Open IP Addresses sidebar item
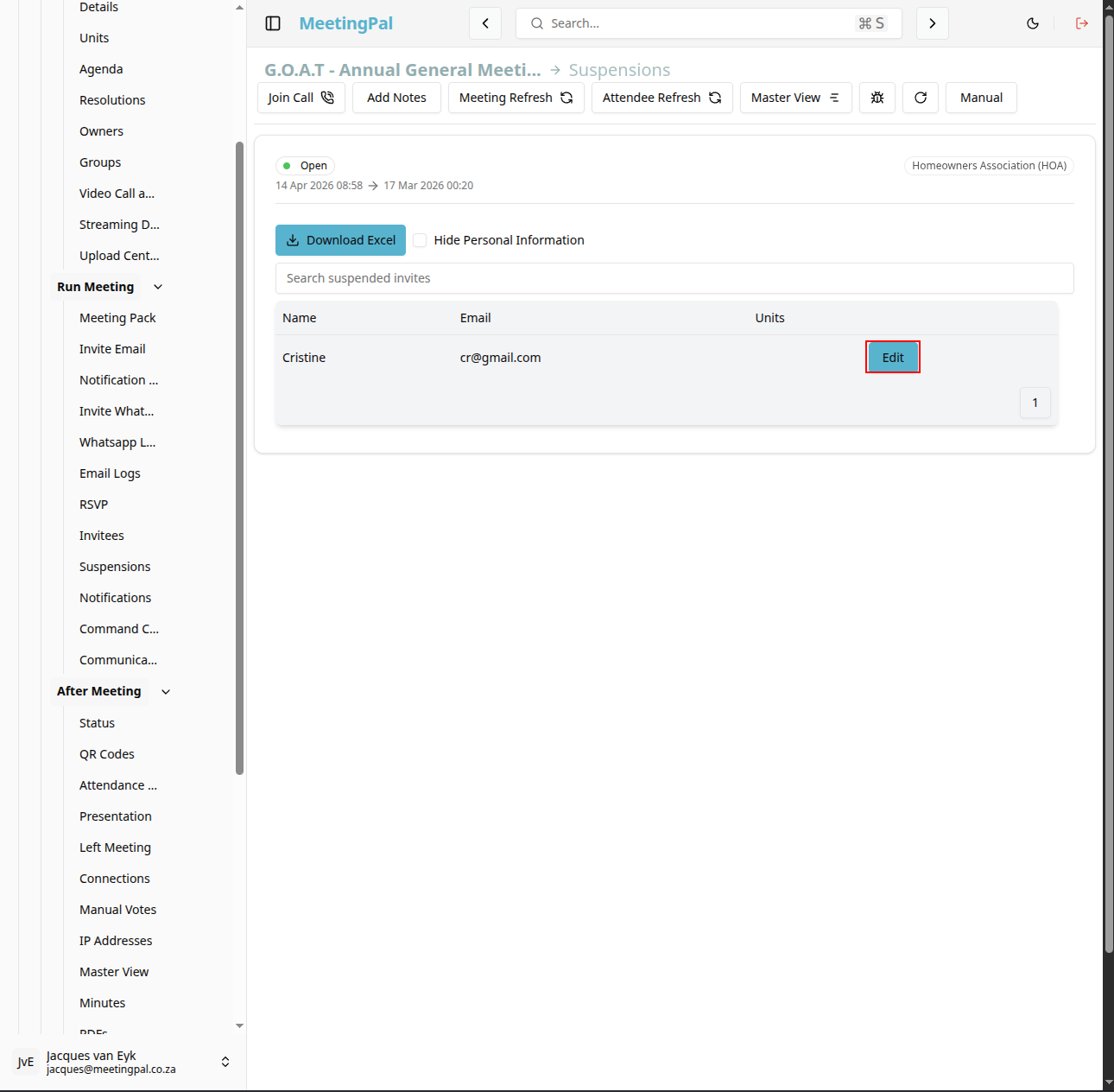Screen dimensions: 1114x1092 (116, 941)
